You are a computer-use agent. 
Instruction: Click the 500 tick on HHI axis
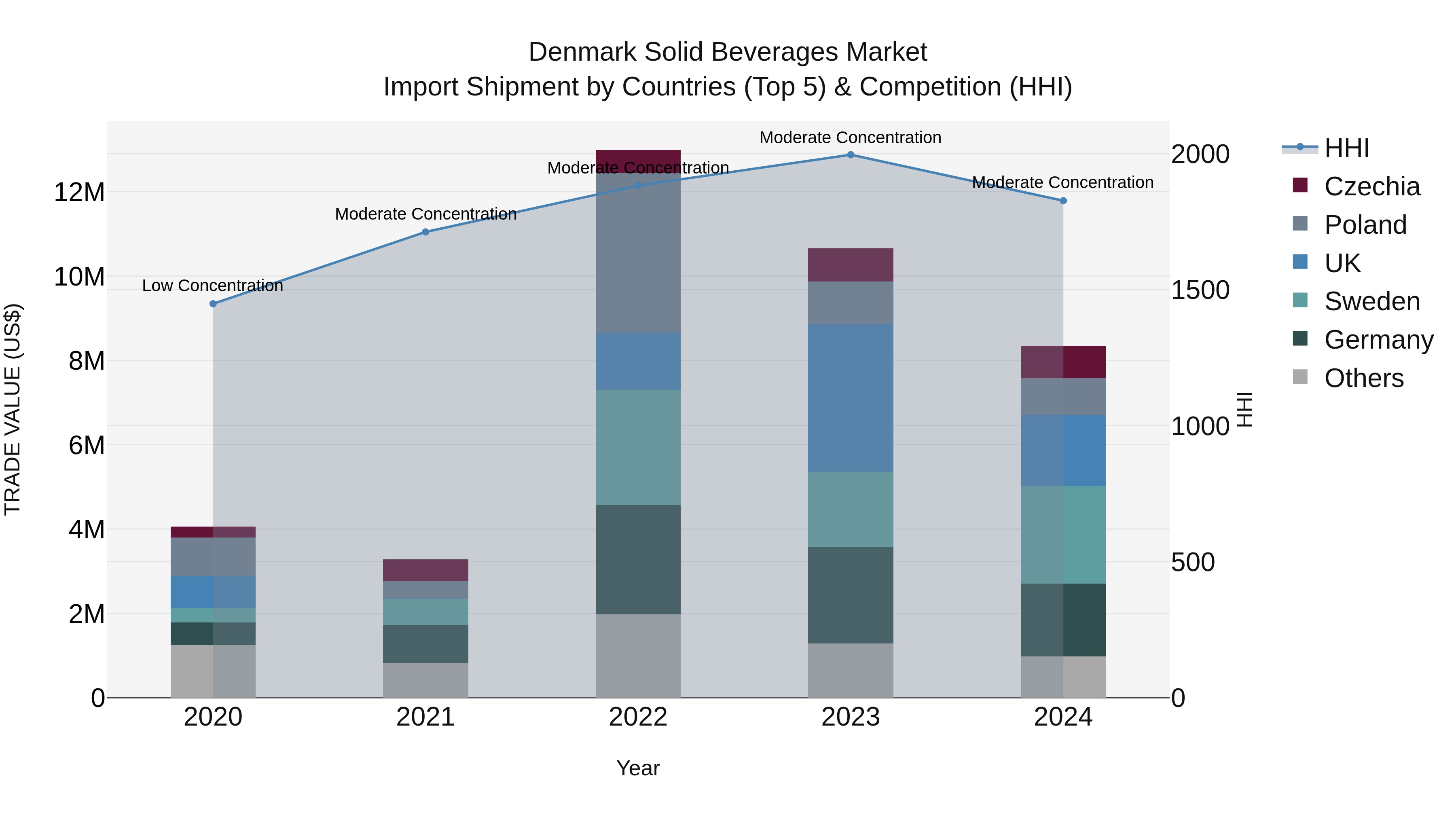[x=1193, y=562]
